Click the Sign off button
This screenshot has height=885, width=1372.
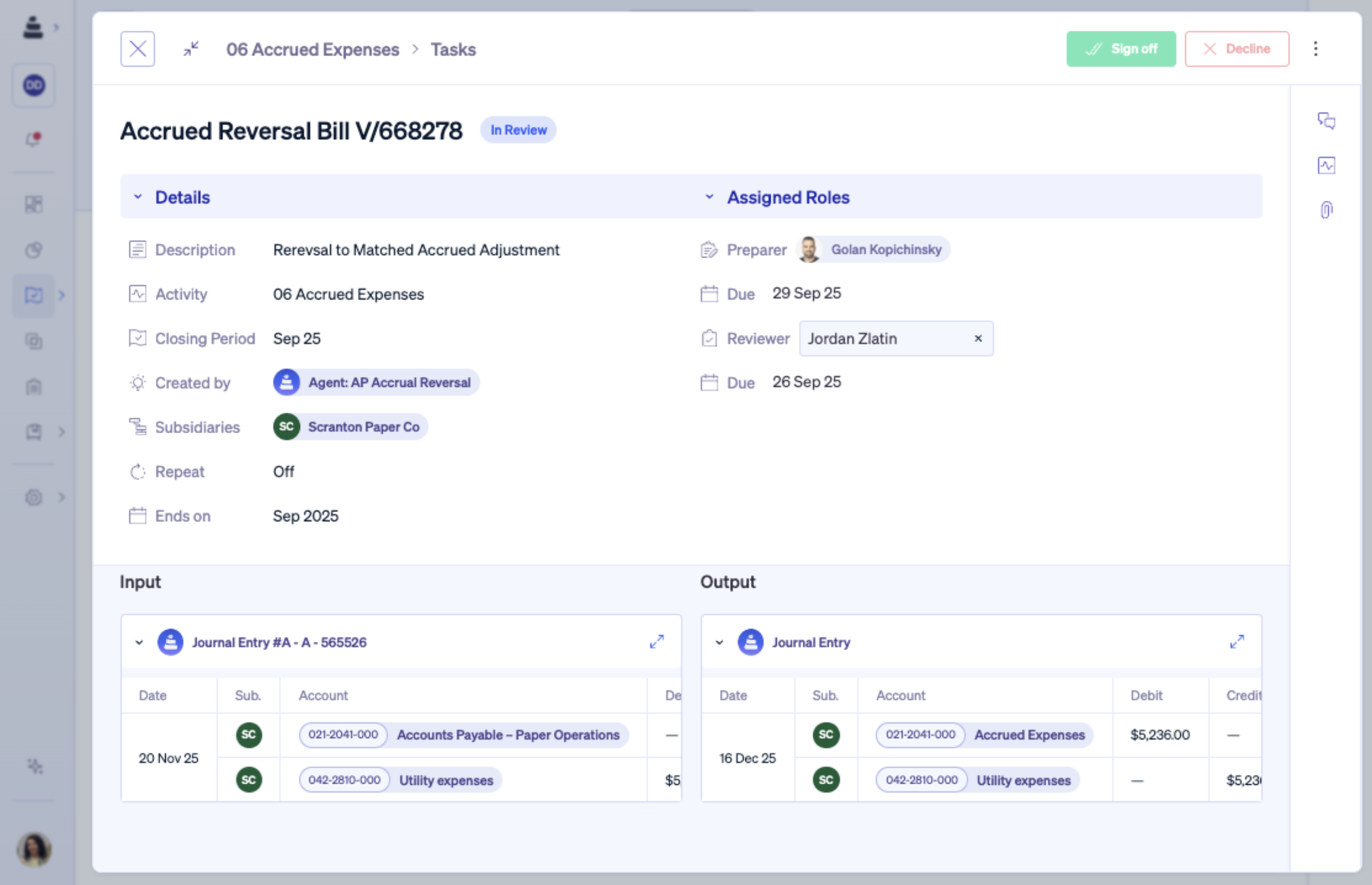[1121, 48]
